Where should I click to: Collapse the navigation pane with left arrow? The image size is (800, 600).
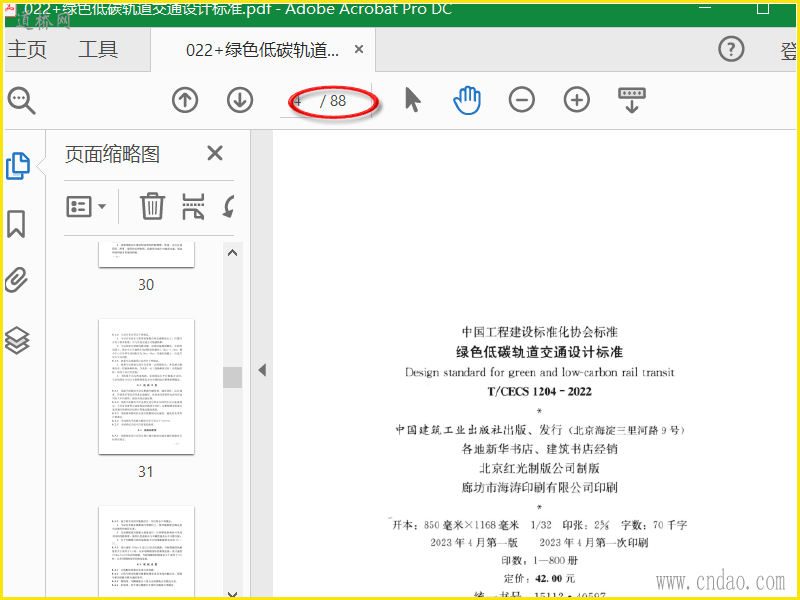262,370
